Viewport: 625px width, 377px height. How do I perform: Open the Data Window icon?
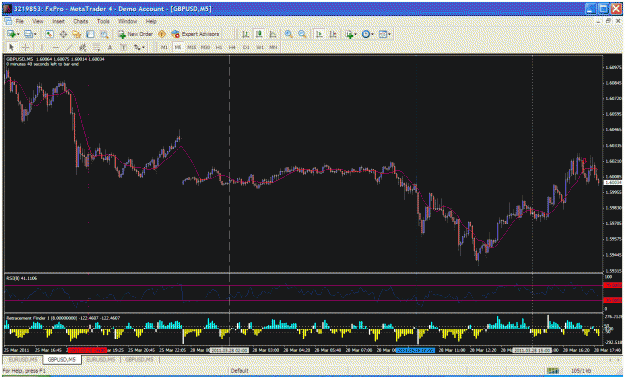(63, 34)
